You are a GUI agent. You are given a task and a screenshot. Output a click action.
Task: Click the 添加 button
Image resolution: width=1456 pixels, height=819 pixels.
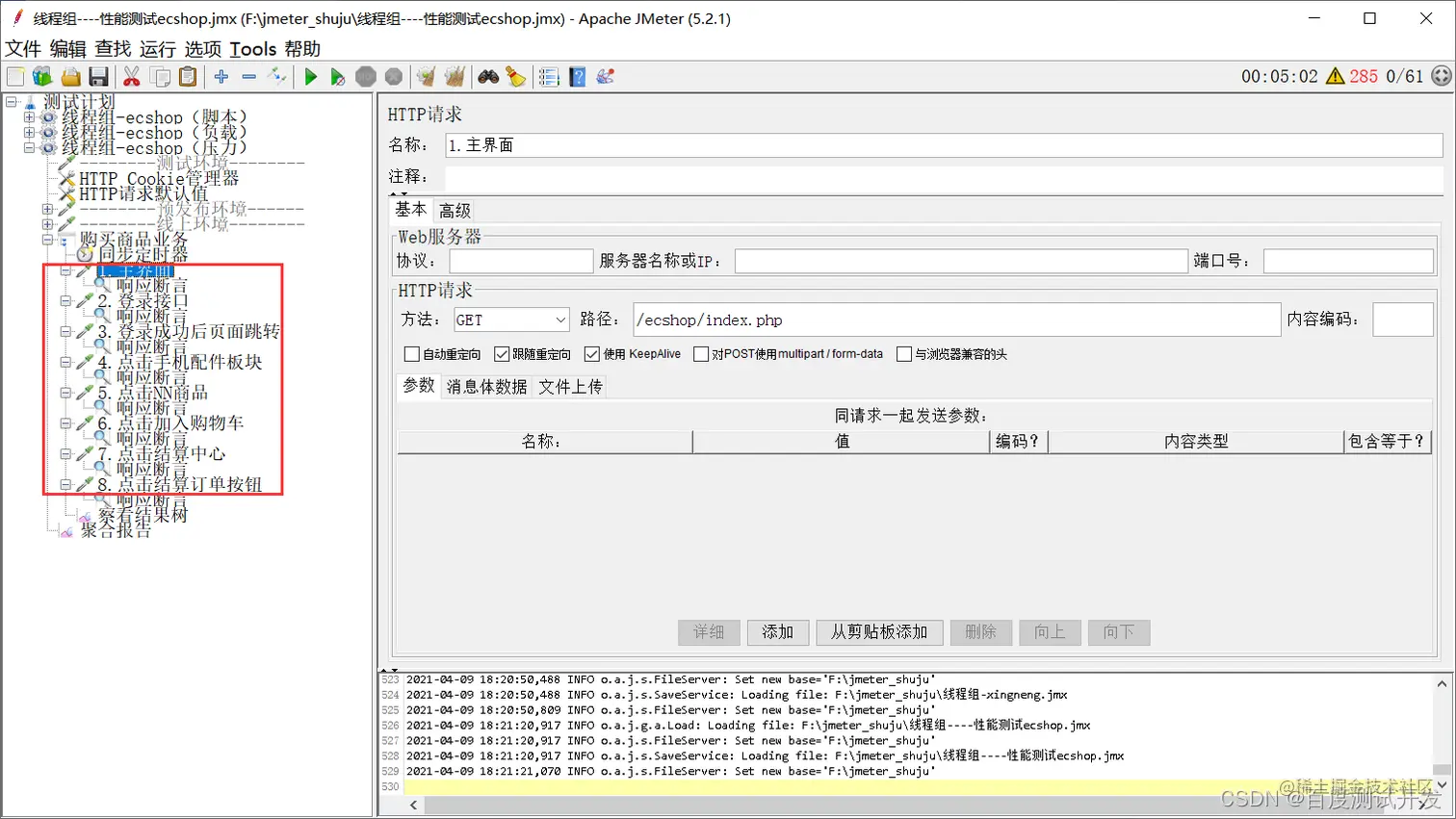pyautogui.click(x=778, y=632)
